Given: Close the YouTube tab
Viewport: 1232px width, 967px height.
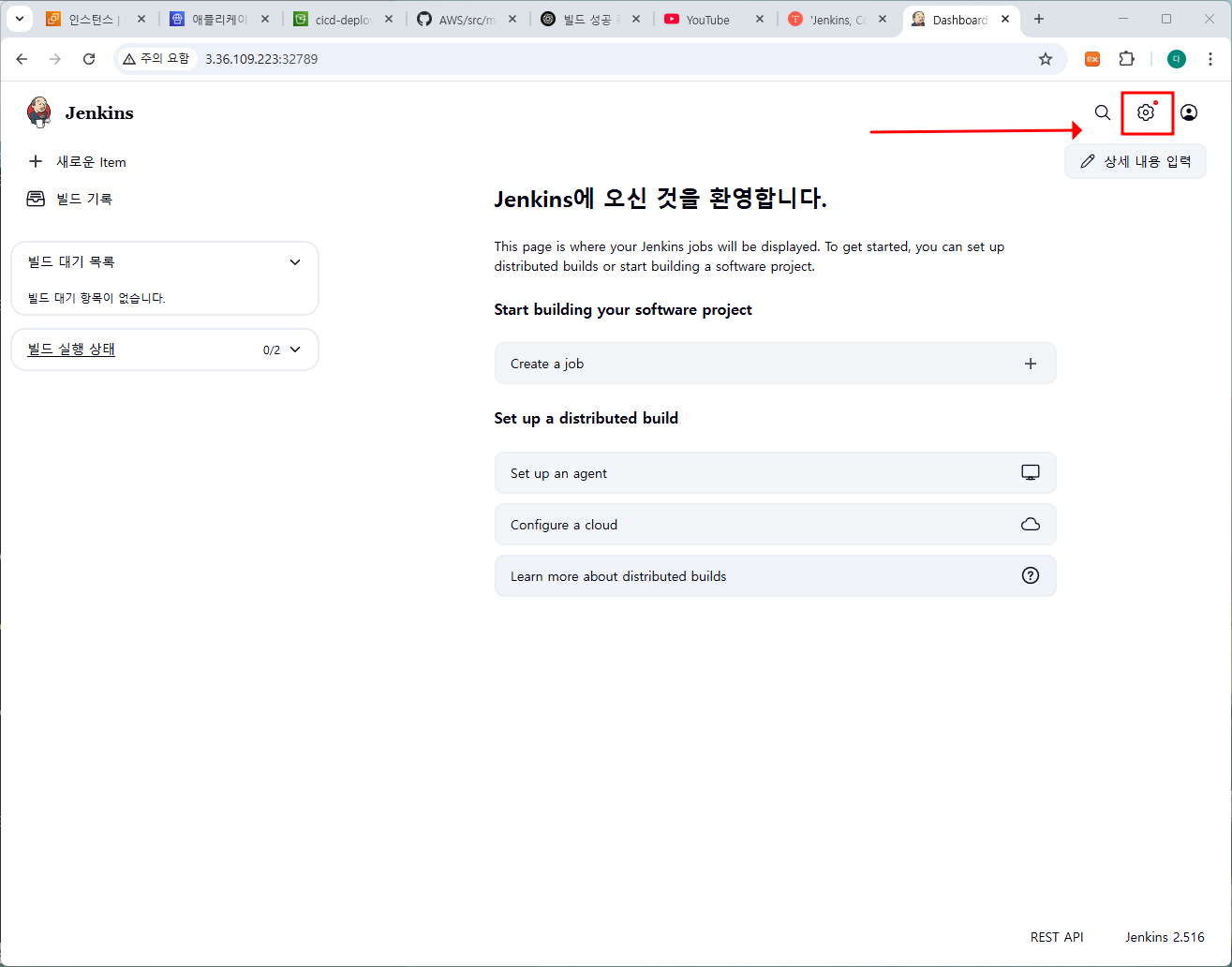Looking at the screenshot, I should coord(759,20).
